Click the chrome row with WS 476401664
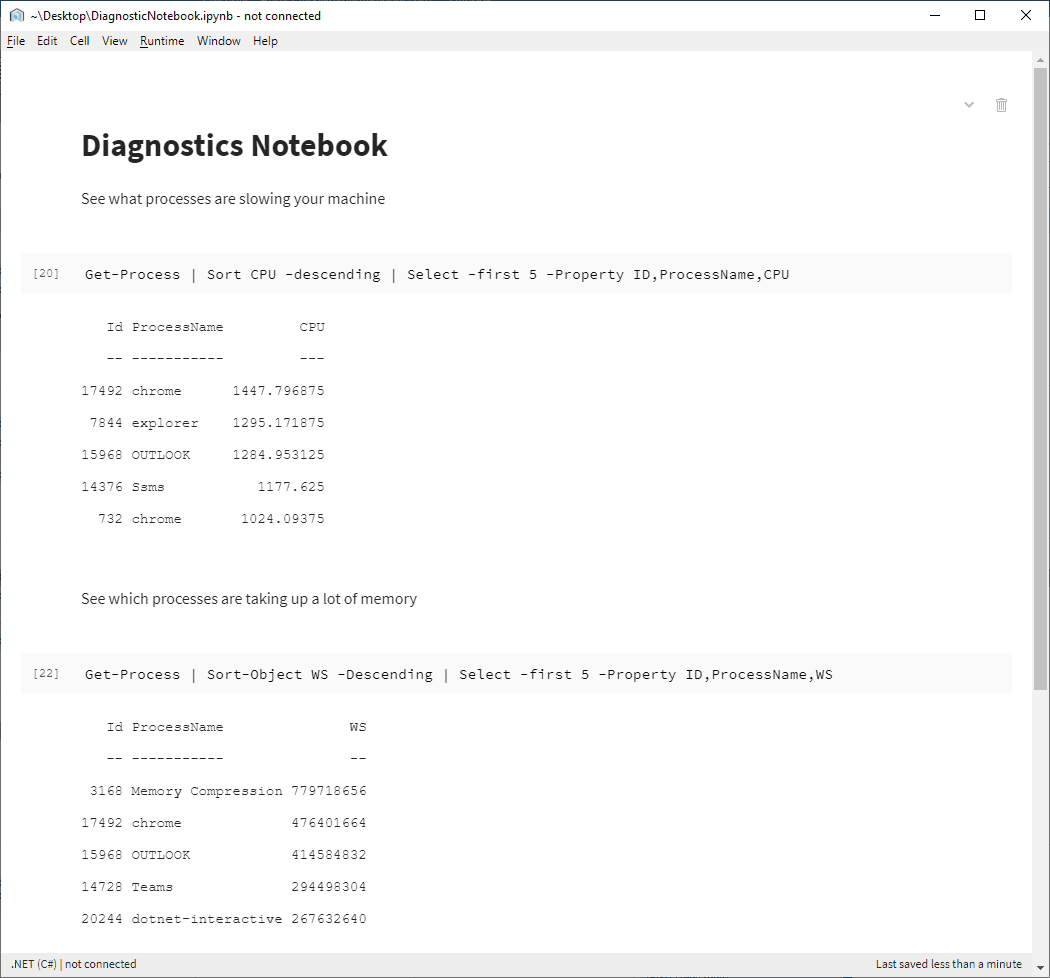Viewport: 1050px width, 978px height. tap(224, 823)
